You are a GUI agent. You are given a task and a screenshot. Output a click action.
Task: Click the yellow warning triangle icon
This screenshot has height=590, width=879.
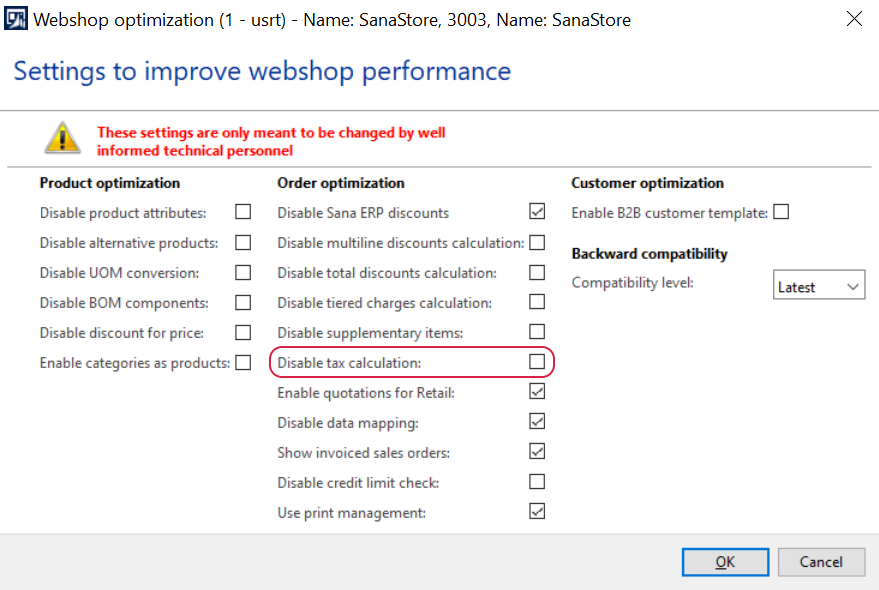point(62,138)
